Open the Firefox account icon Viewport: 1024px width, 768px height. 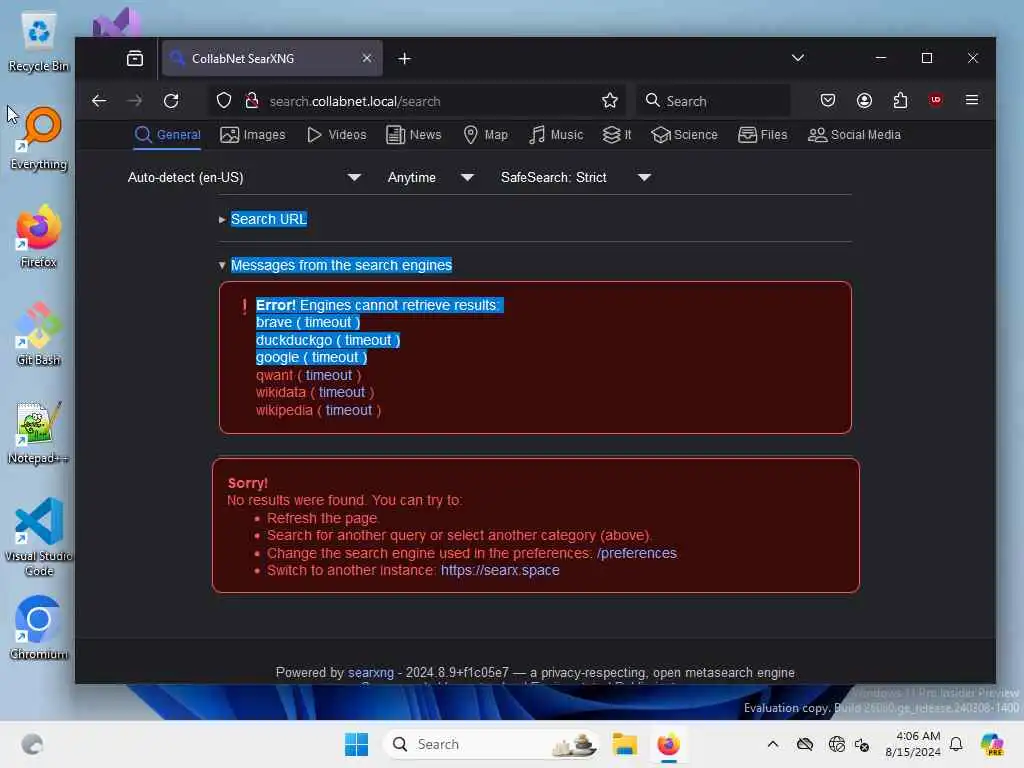coord(864,101)
